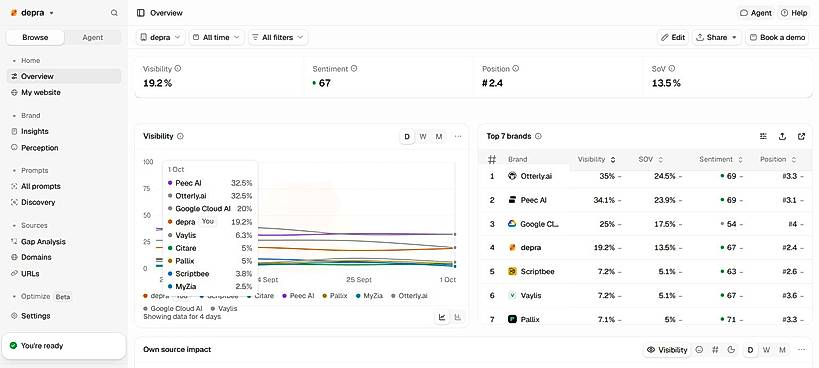Click the info icon beside Top 7 brands
The image size is (819, 368).
539,136
